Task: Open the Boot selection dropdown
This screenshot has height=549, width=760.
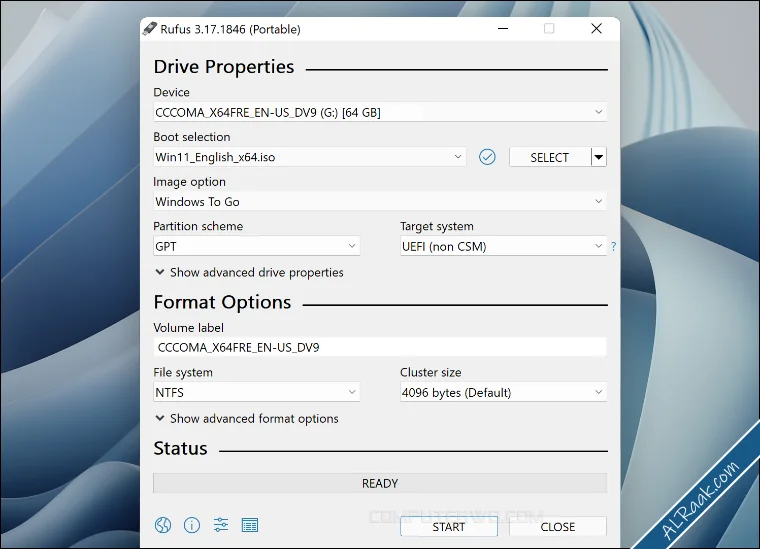Action: click(310, 157)
